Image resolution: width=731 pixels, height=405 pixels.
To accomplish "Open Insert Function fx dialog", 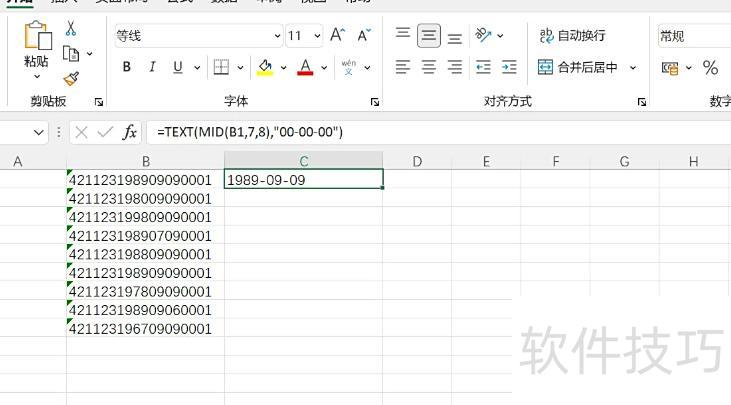I will coord(129,132).
